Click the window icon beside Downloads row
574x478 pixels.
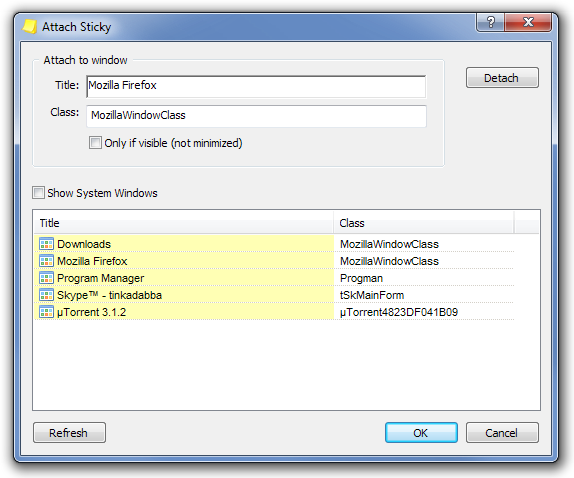(46, 244)
